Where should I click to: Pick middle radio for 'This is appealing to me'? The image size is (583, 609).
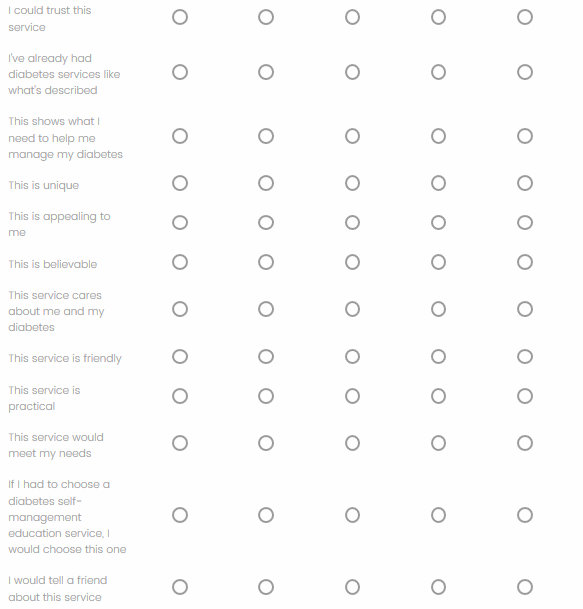352,223
